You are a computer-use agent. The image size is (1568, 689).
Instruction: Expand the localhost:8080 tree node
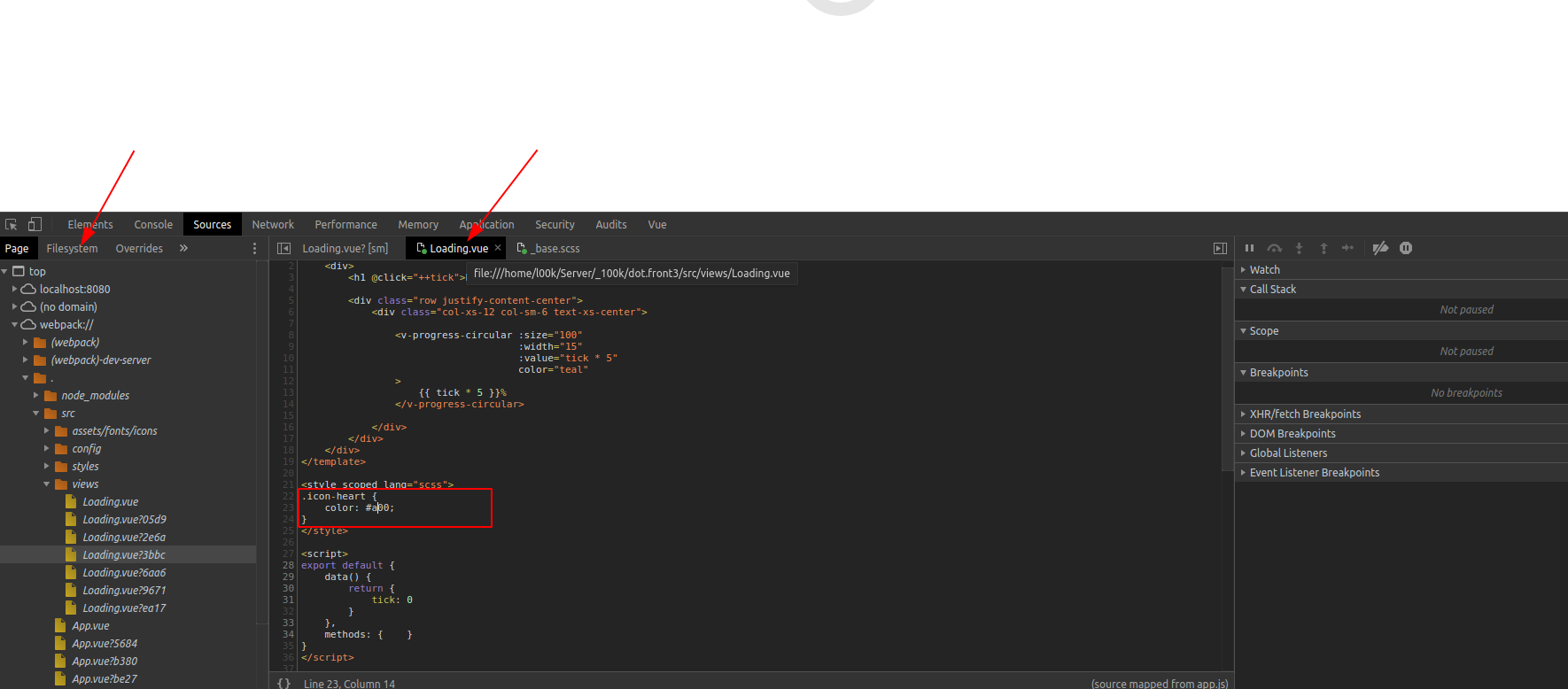pos(14,290)
